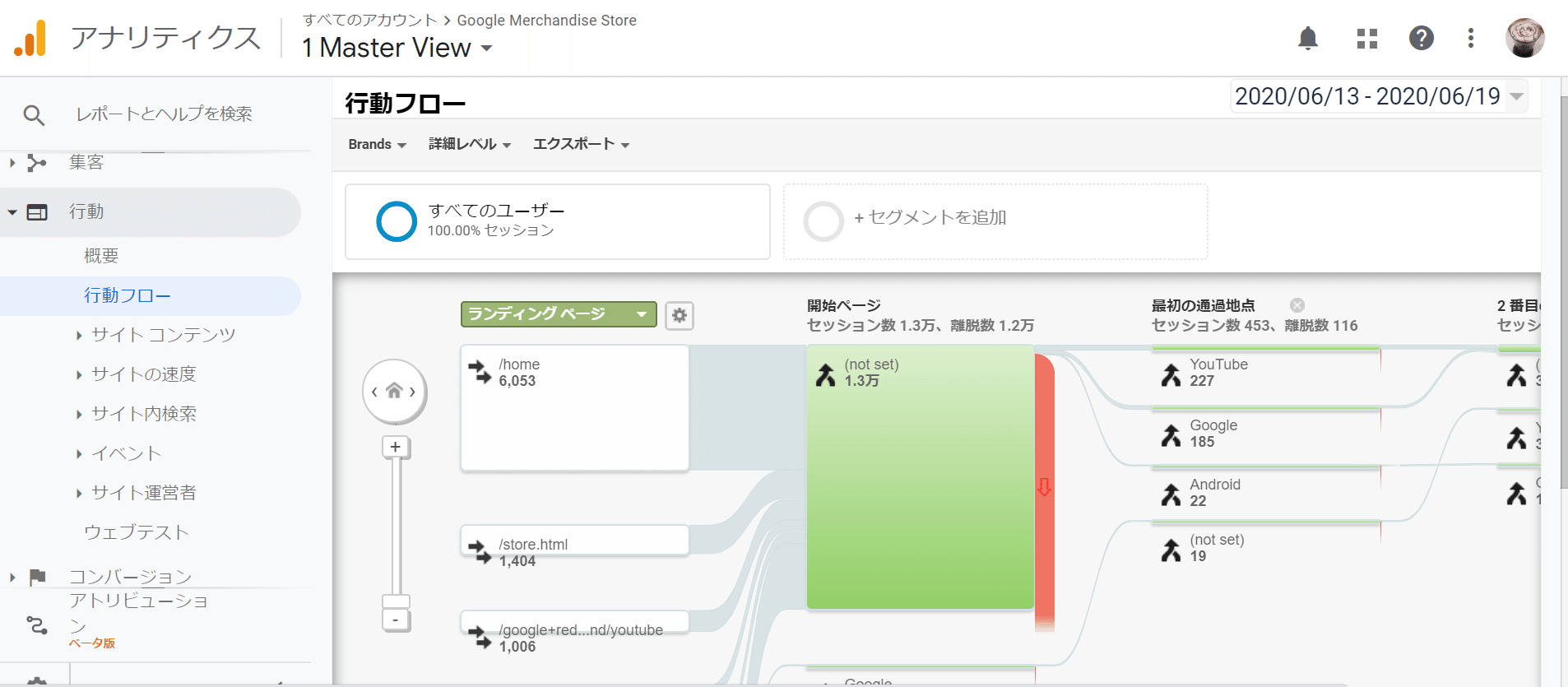Click the /store.html landing page arrow icon
This screenshot has height=687, width=1568.
[480, 551]
